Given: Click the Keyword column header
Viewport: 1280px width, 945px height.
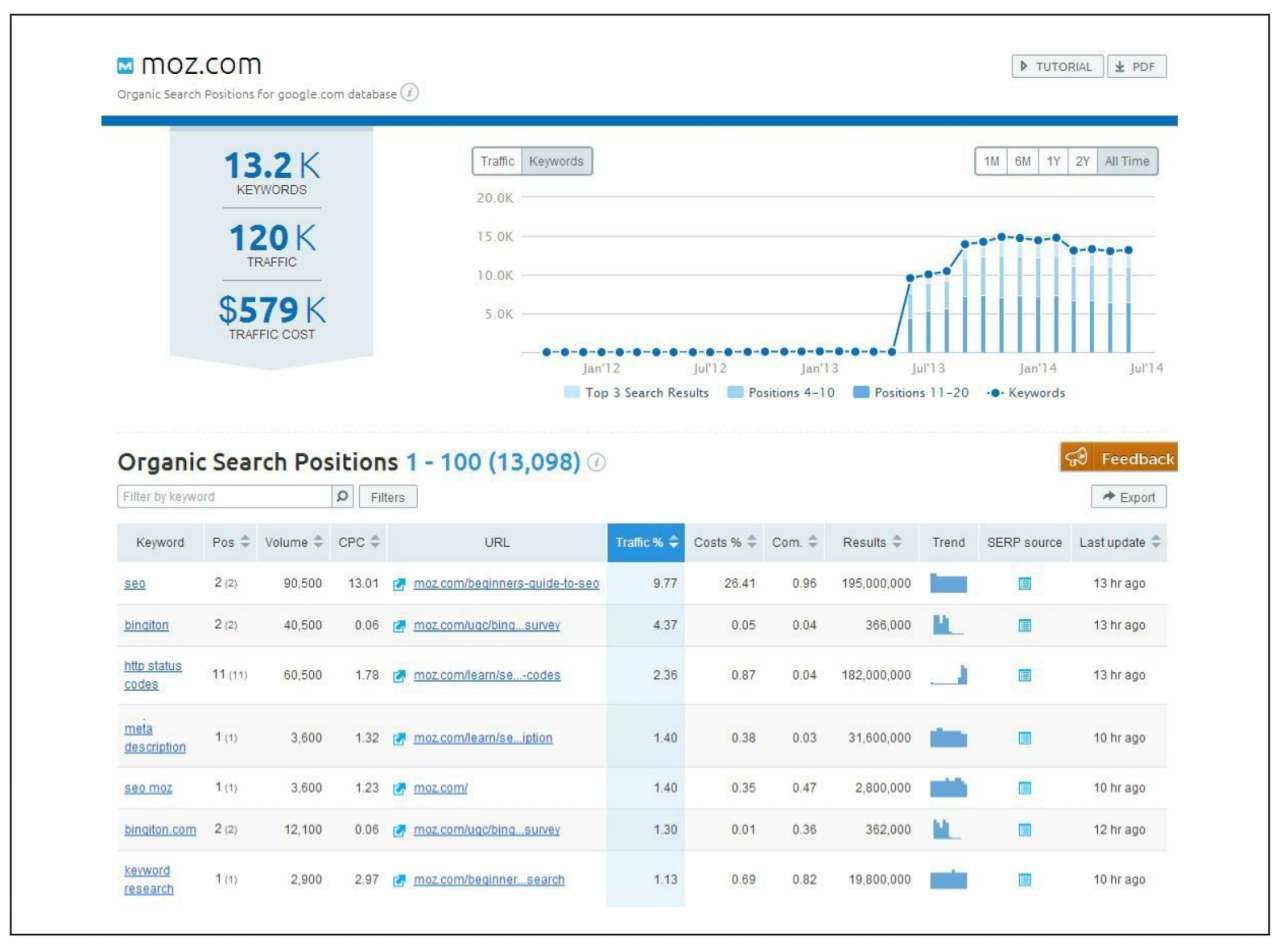Looking at the screenshot, I should tap(160, 543).
